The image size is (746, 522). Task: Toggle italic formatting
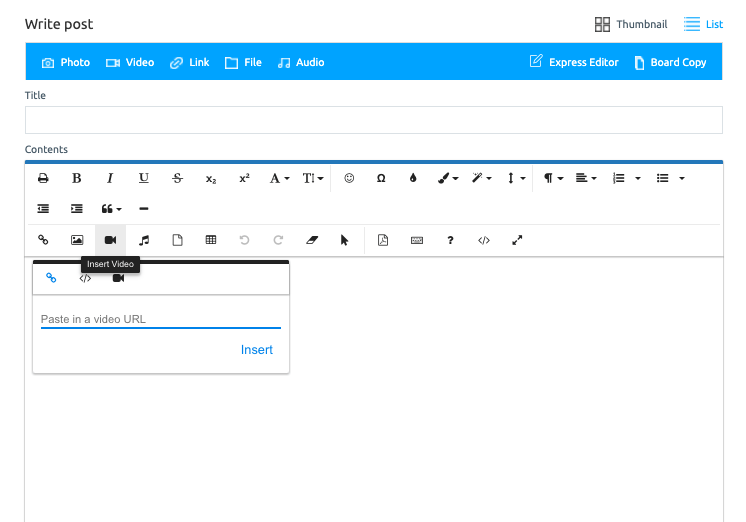point(110,178)
